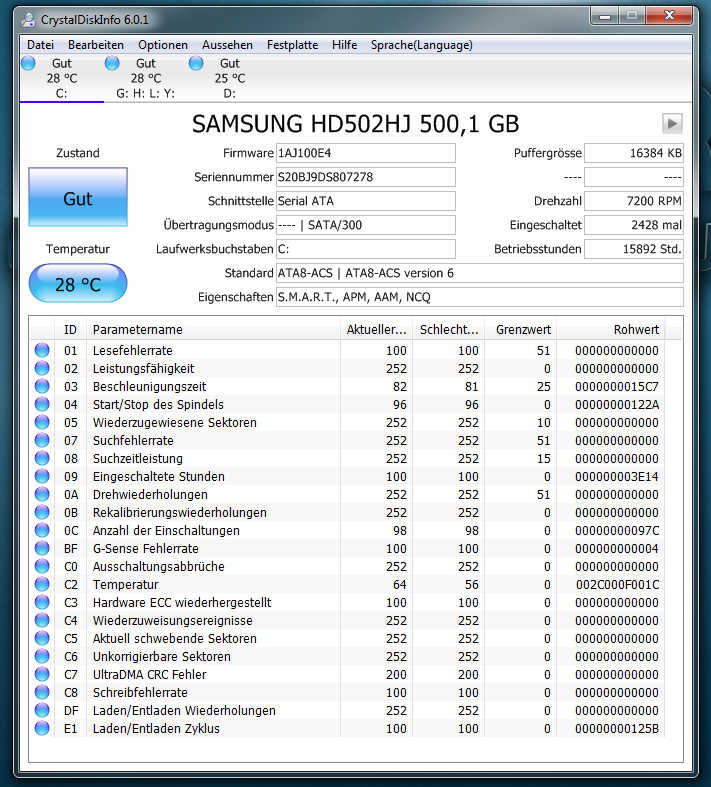The width and height of the screenshot is (711, 787).
Task: Click the status orb in Rekalibrierungswiederholungen row
Action: (42, 512)
